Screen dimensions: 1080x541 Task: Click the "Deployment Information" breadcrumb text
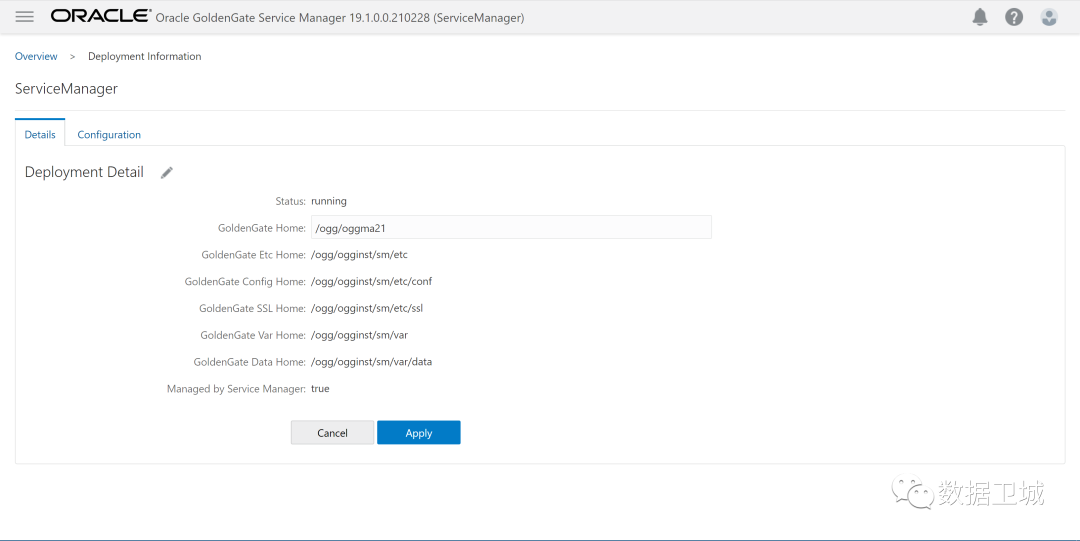point(145,57)
